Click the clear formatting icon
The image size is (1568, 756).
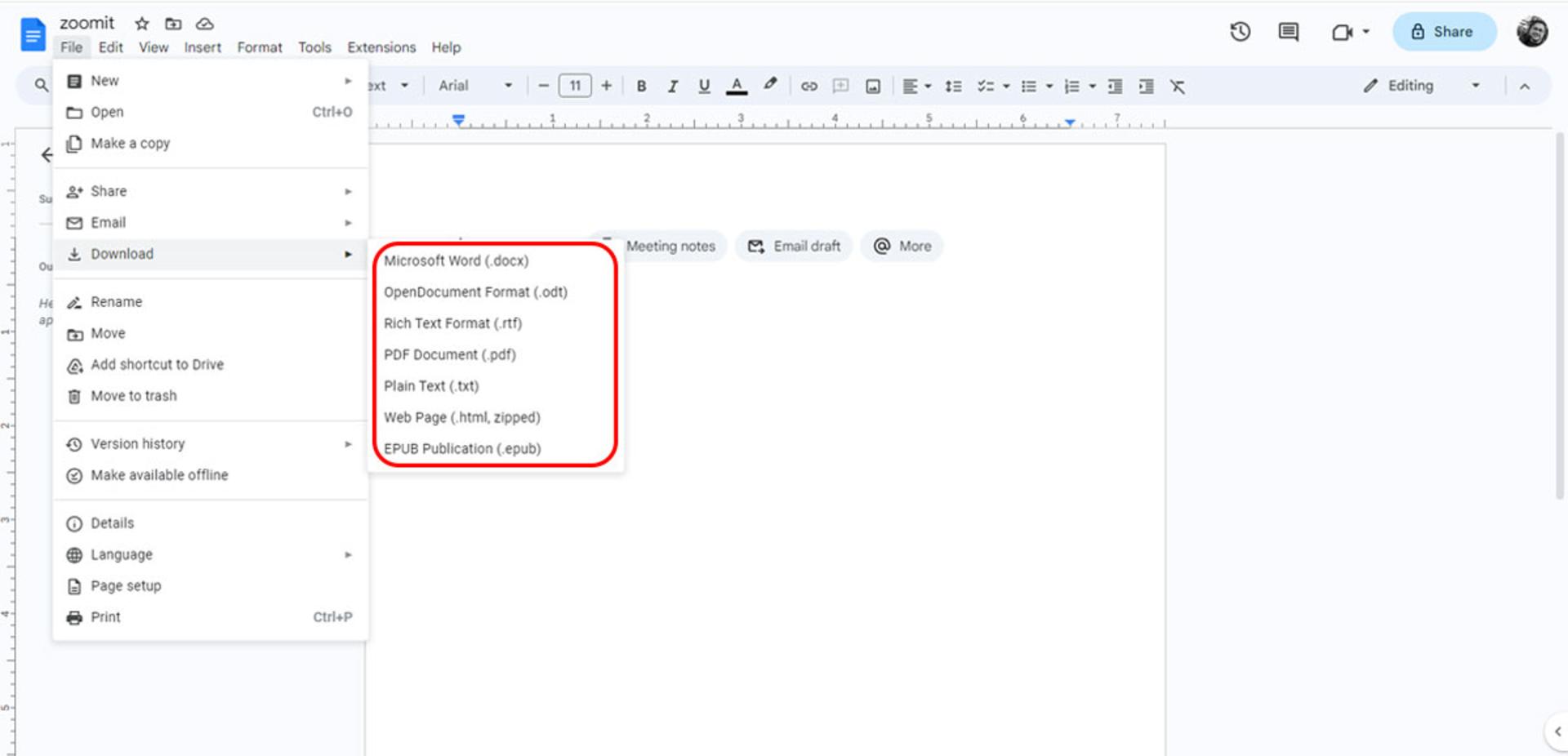1177,86
